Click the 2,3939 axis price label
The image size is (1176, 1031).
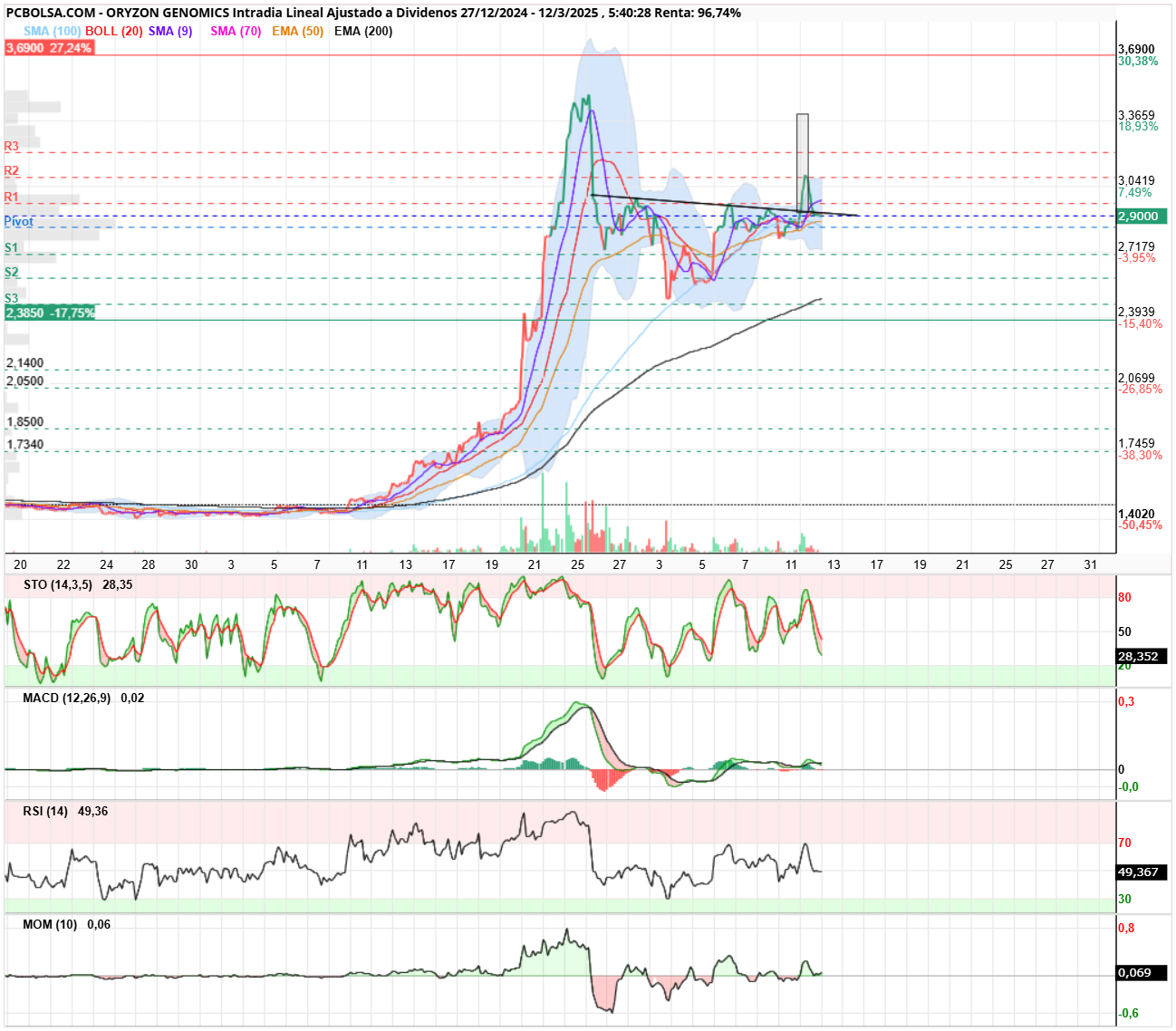click(1136, 312)
